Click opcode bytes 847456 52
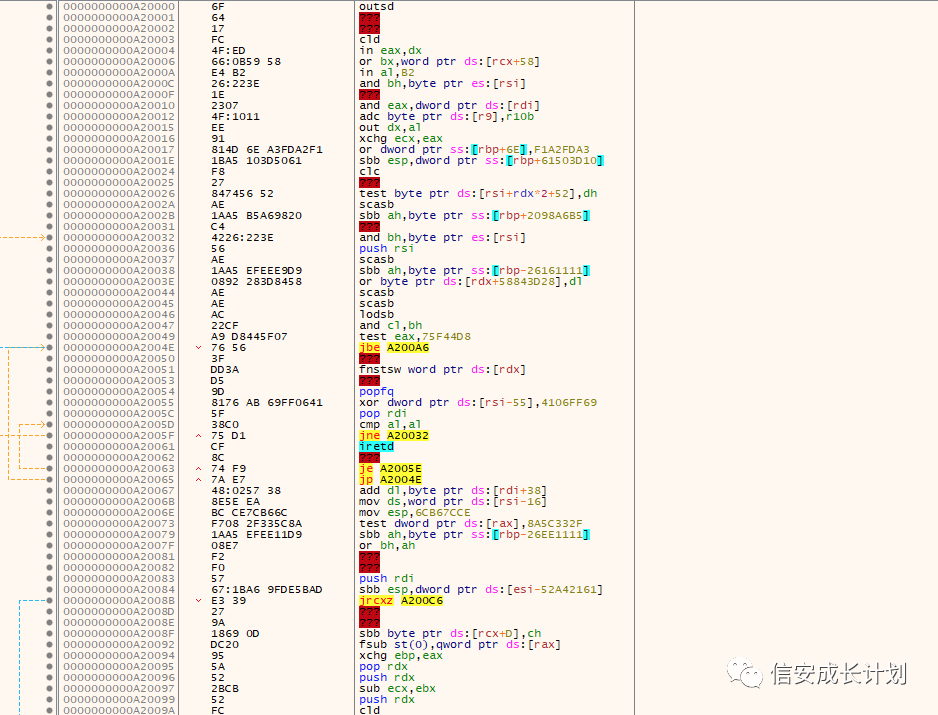Viewport: 938px width, 715px height. pyautogui.click(x=242, y=194)
